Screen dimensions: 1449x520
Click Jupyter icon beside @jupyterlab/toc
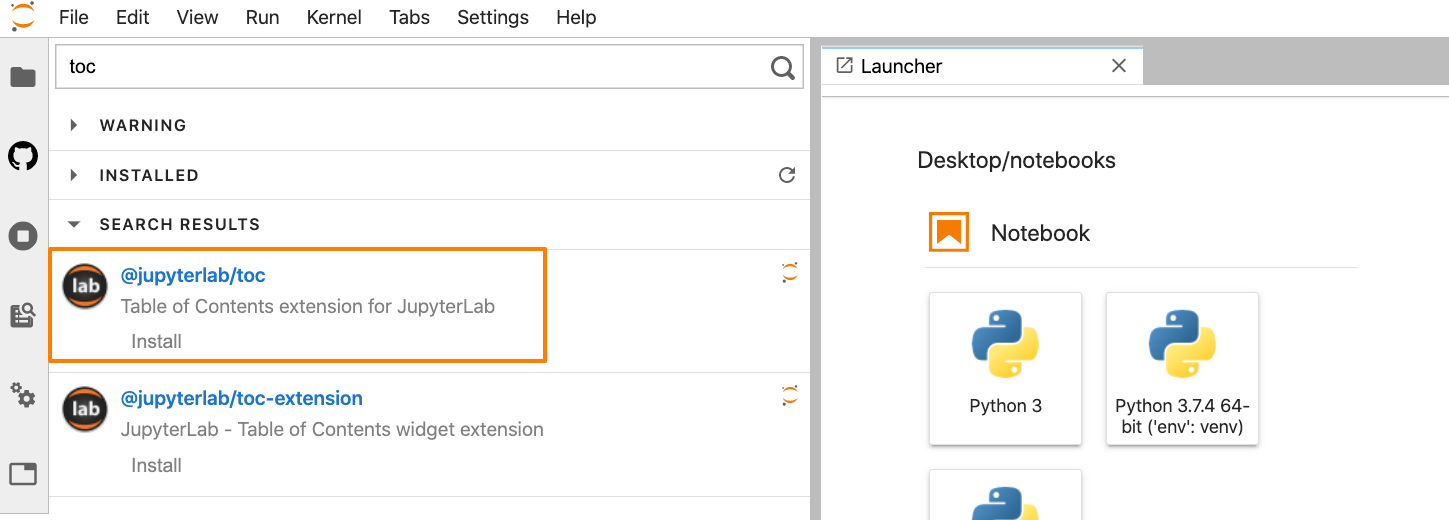pyautogui.click(x=790, y=272)
